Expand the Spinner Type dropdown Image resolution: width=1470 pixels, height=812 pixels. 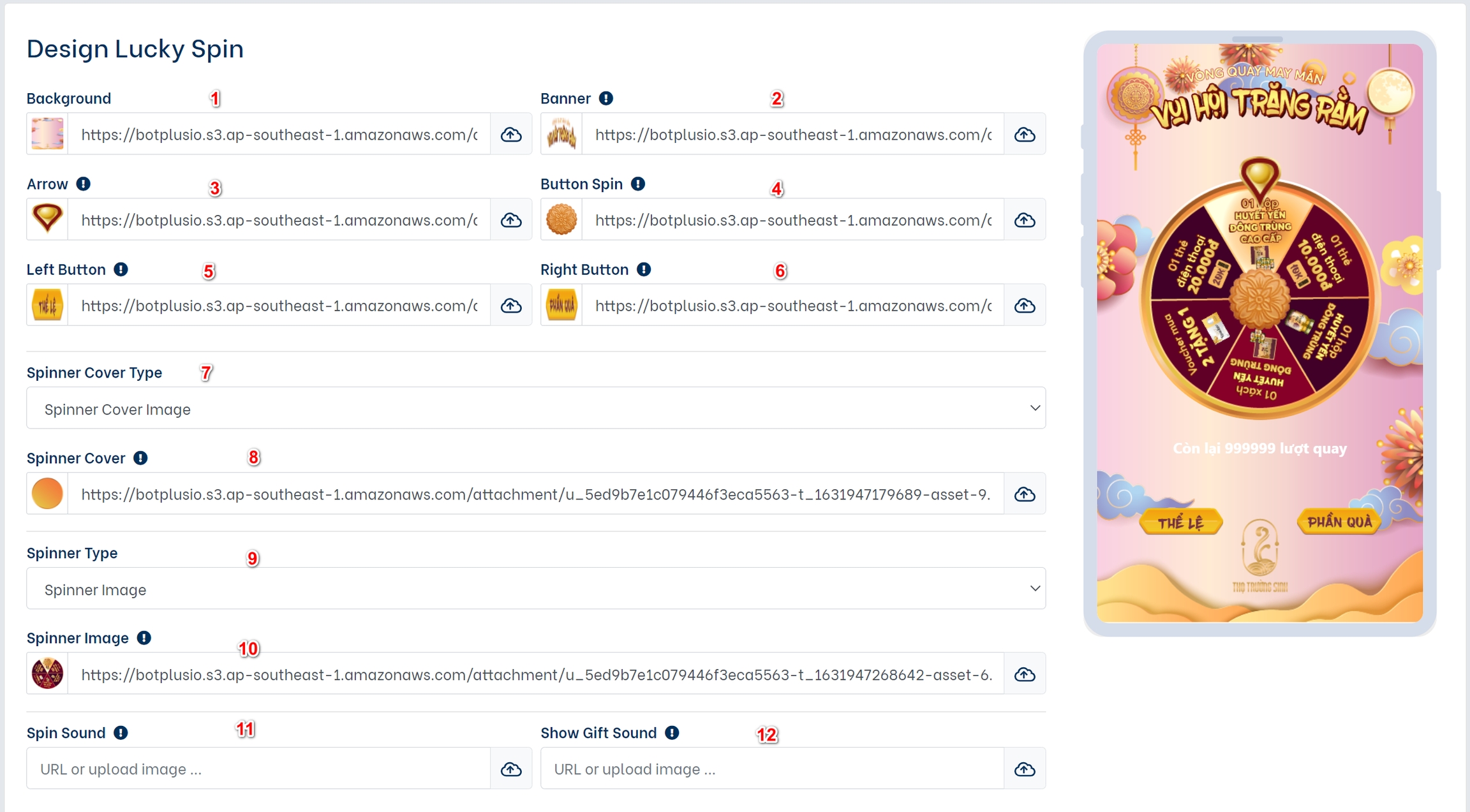pyautogui.click(x=535, y=589)
